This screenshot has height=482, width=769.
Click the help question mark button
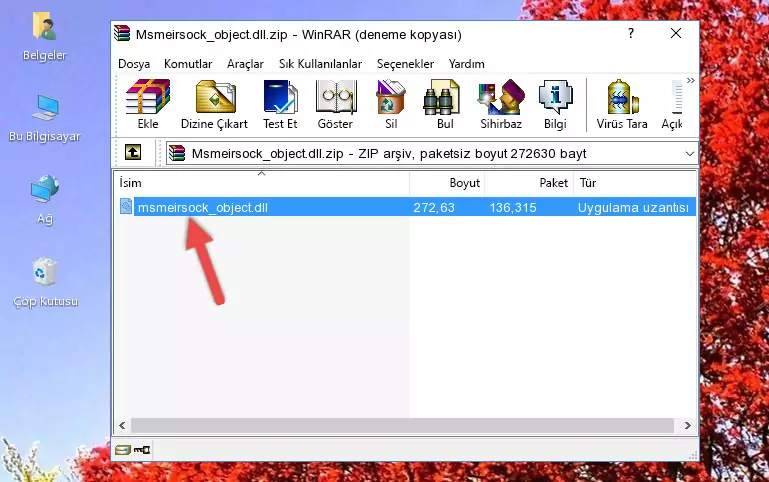point(631,33)
